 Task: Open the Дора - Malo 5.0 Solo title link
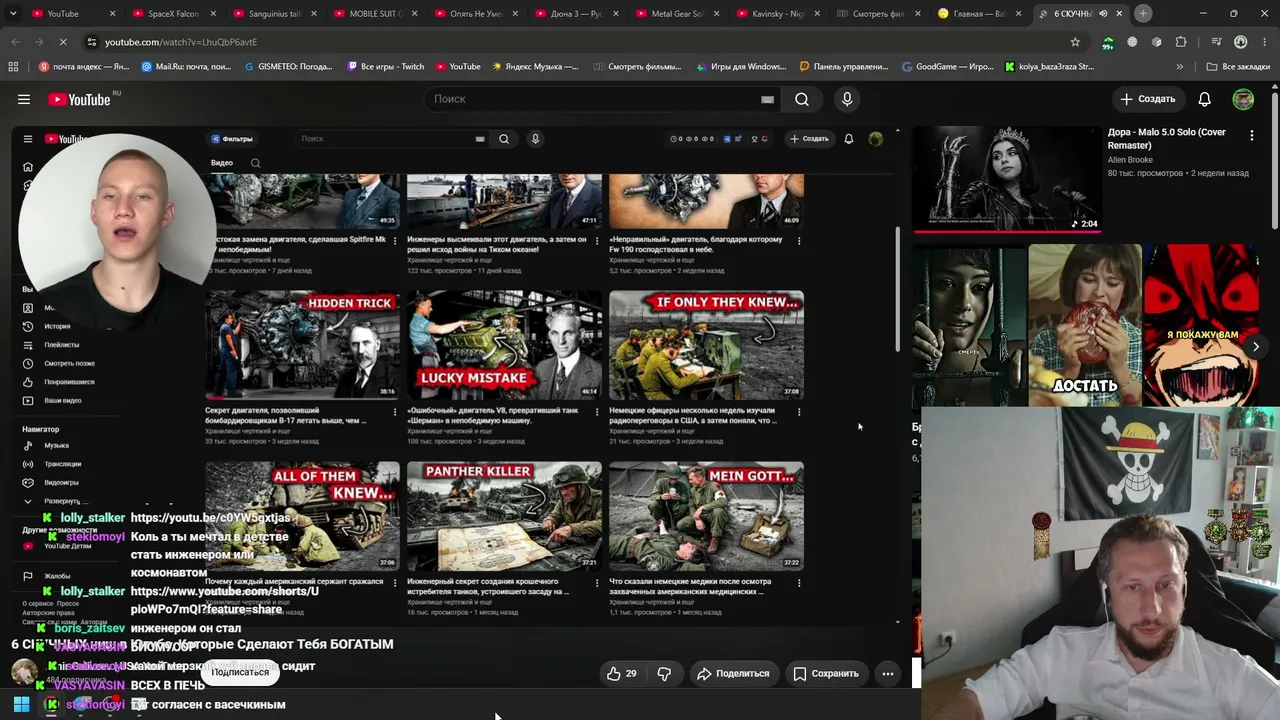(x=1166, y=139)
